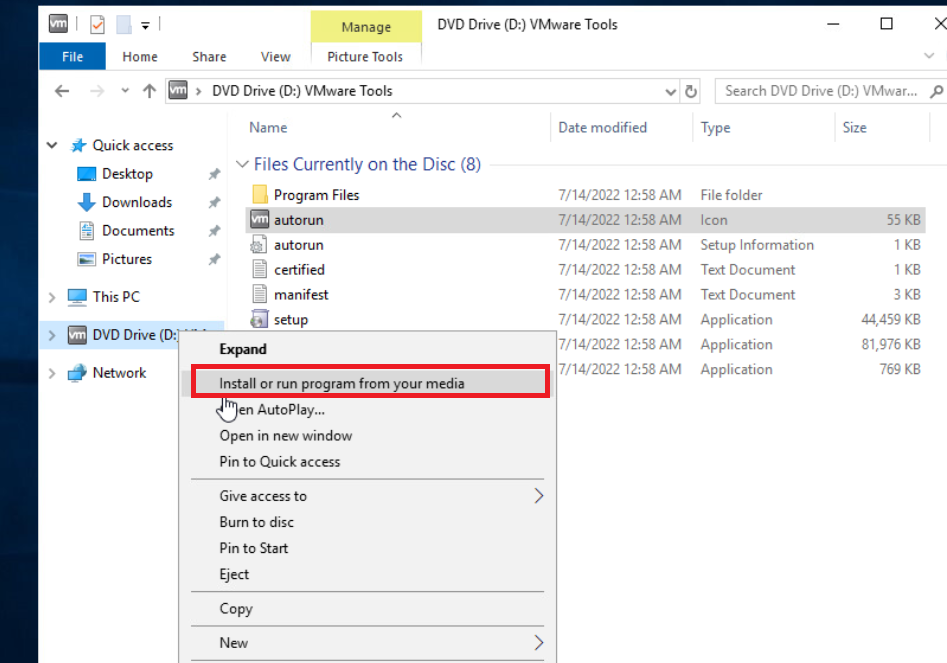The height and width of the screenshot is (663, 947).
Task: Choose Install or run program from your media
Action: pyautogui.click(x=370, y=383)
